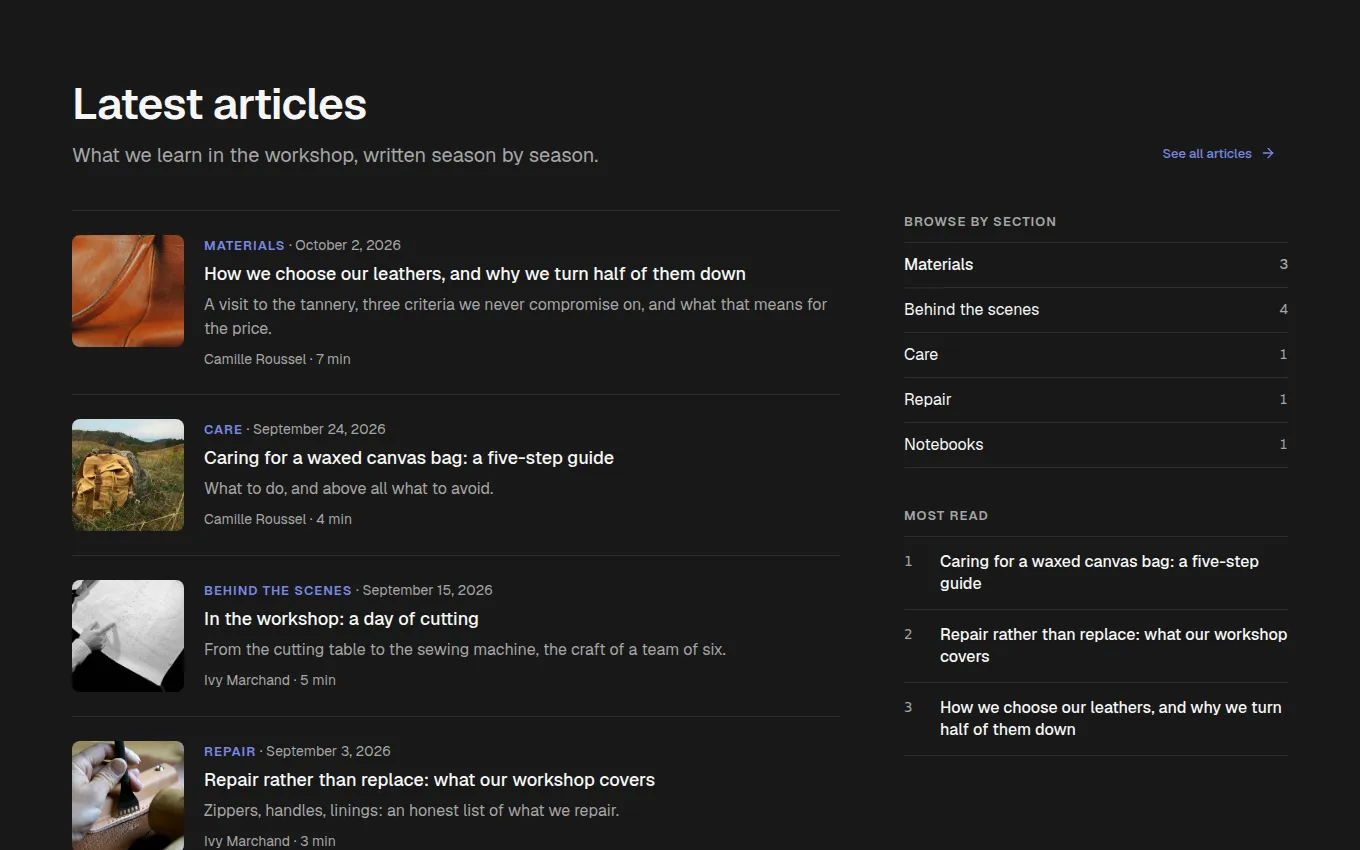Click the "From the cutting table" summary
The image size is (1360, 850).
(465, 650)
